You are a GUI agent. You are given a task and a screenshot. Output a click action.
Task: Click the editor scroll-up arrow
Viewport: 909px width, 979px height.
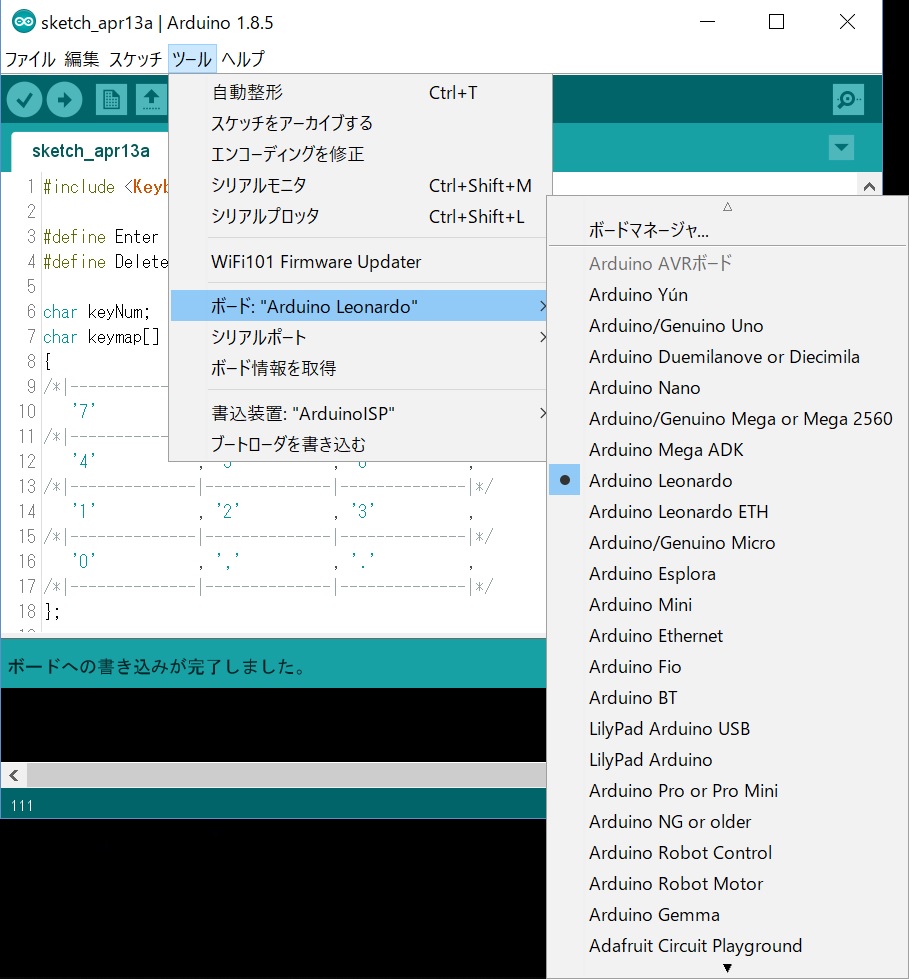point(869,186)
